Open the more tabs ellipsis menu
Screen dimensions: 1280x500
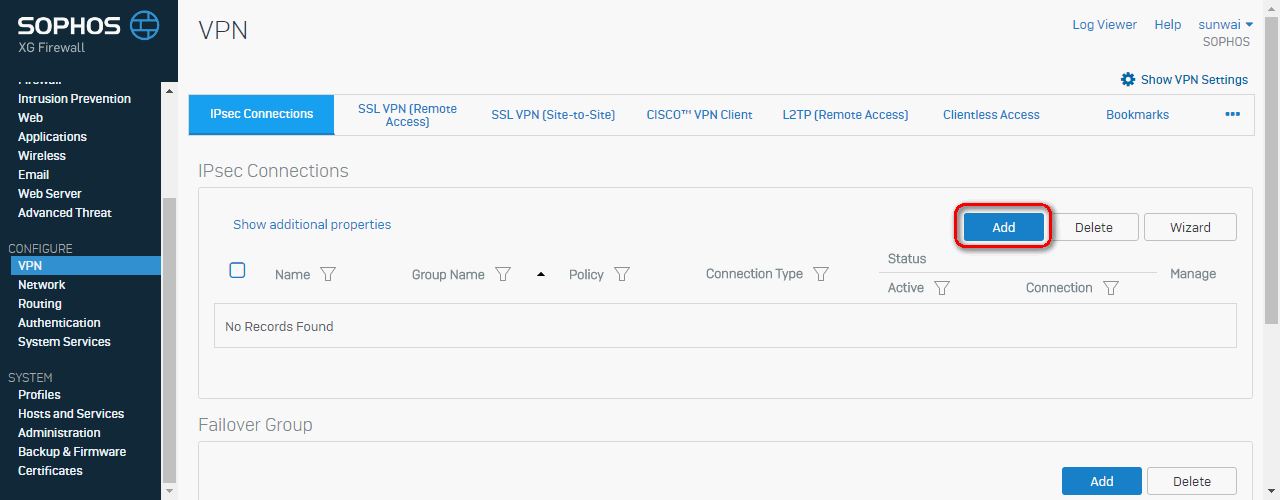[1232, 114]
